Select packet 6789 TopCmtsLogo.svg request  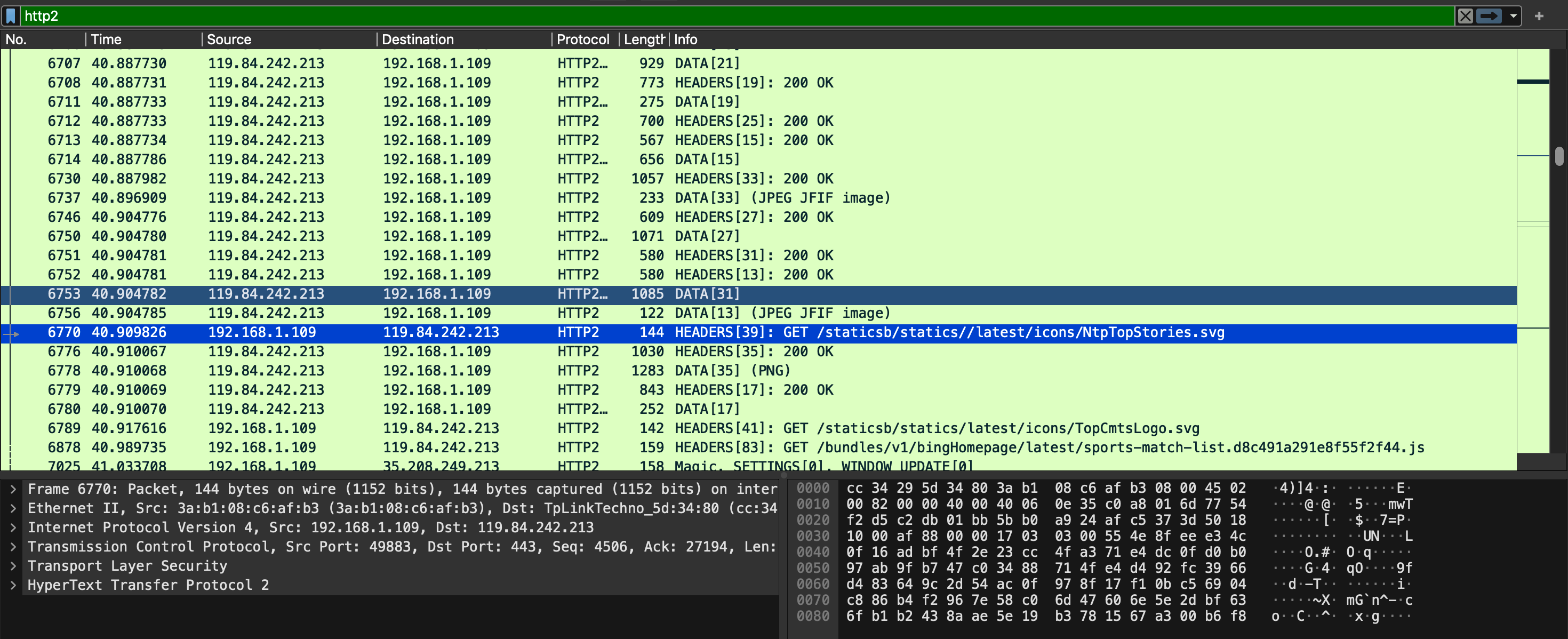tap(758, 428)
